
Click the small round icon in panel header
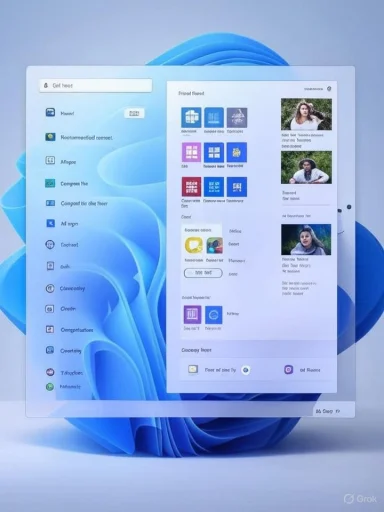click(329, 89)
